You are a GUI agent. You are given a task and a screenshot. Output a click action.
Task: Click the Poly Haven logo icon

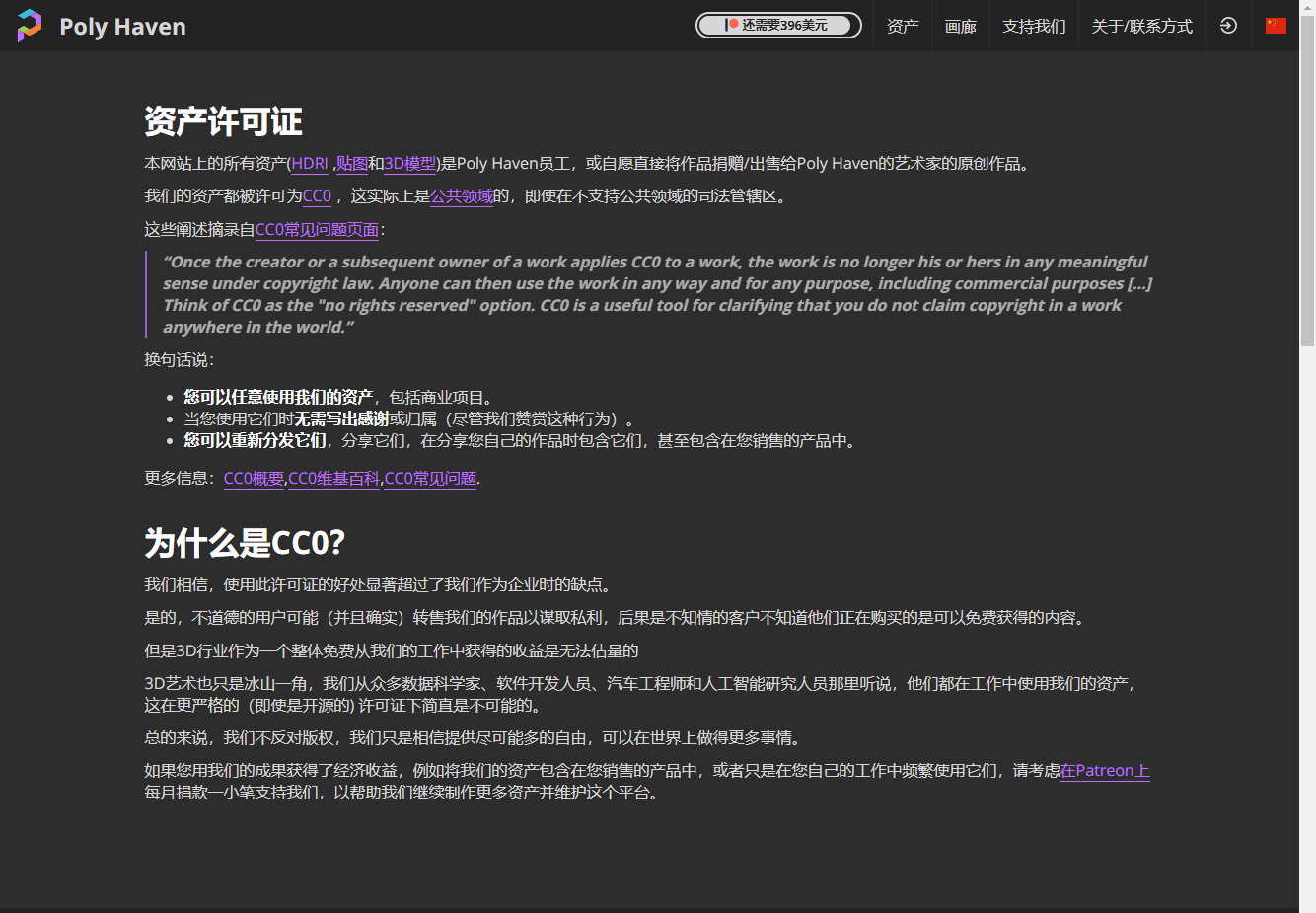tap(30, 26)
